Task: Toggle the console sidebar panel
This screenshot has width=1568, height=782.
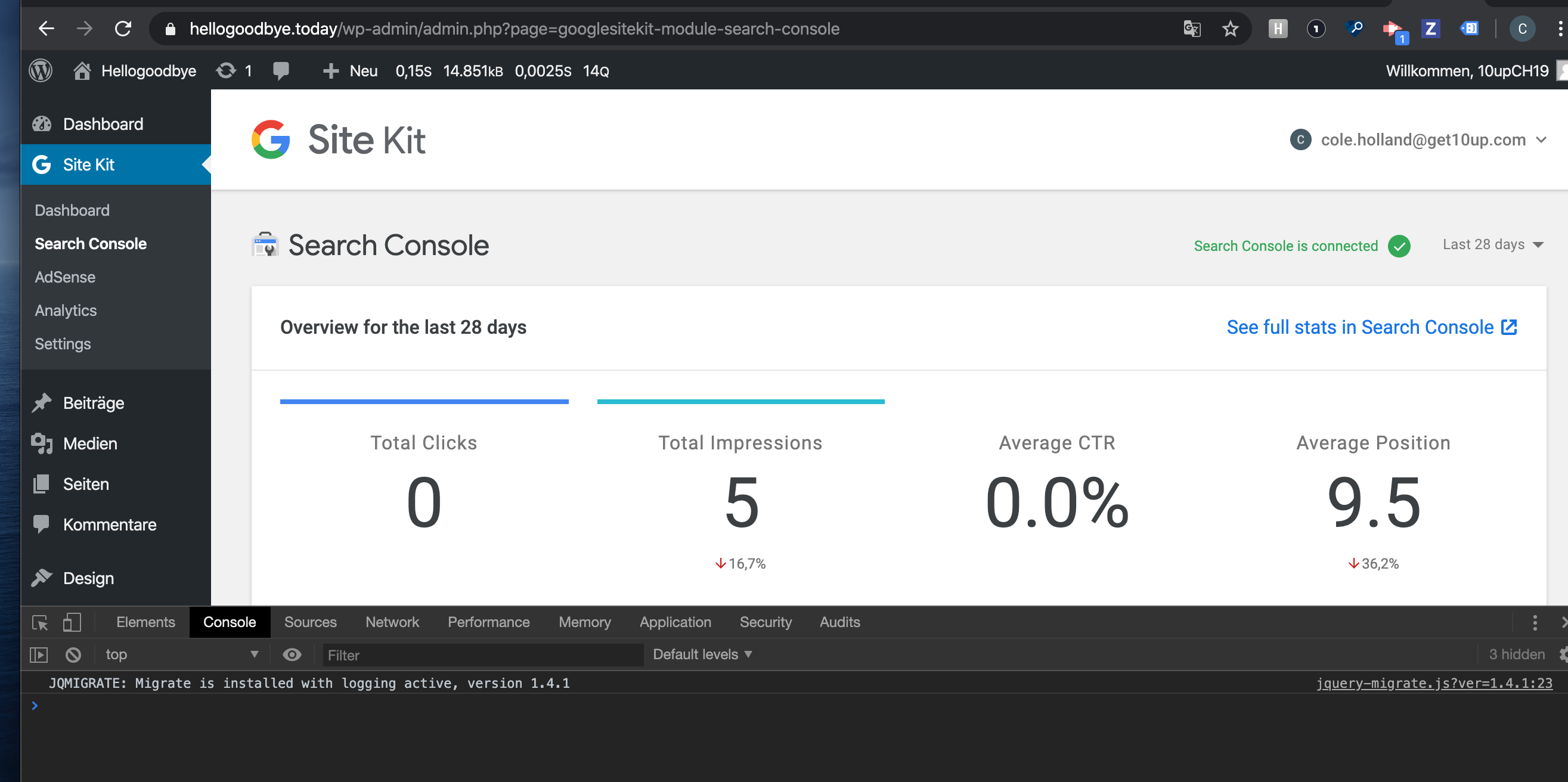Action: pyautogui.click(x=39, y=654)
